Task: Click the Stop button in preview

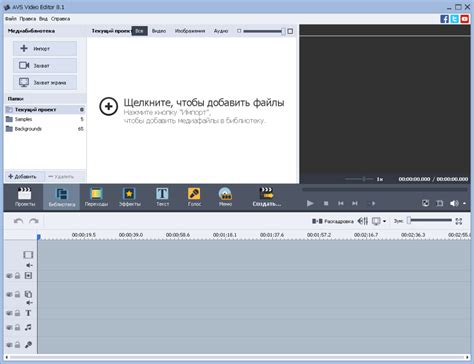Action: tap(326, 203)
